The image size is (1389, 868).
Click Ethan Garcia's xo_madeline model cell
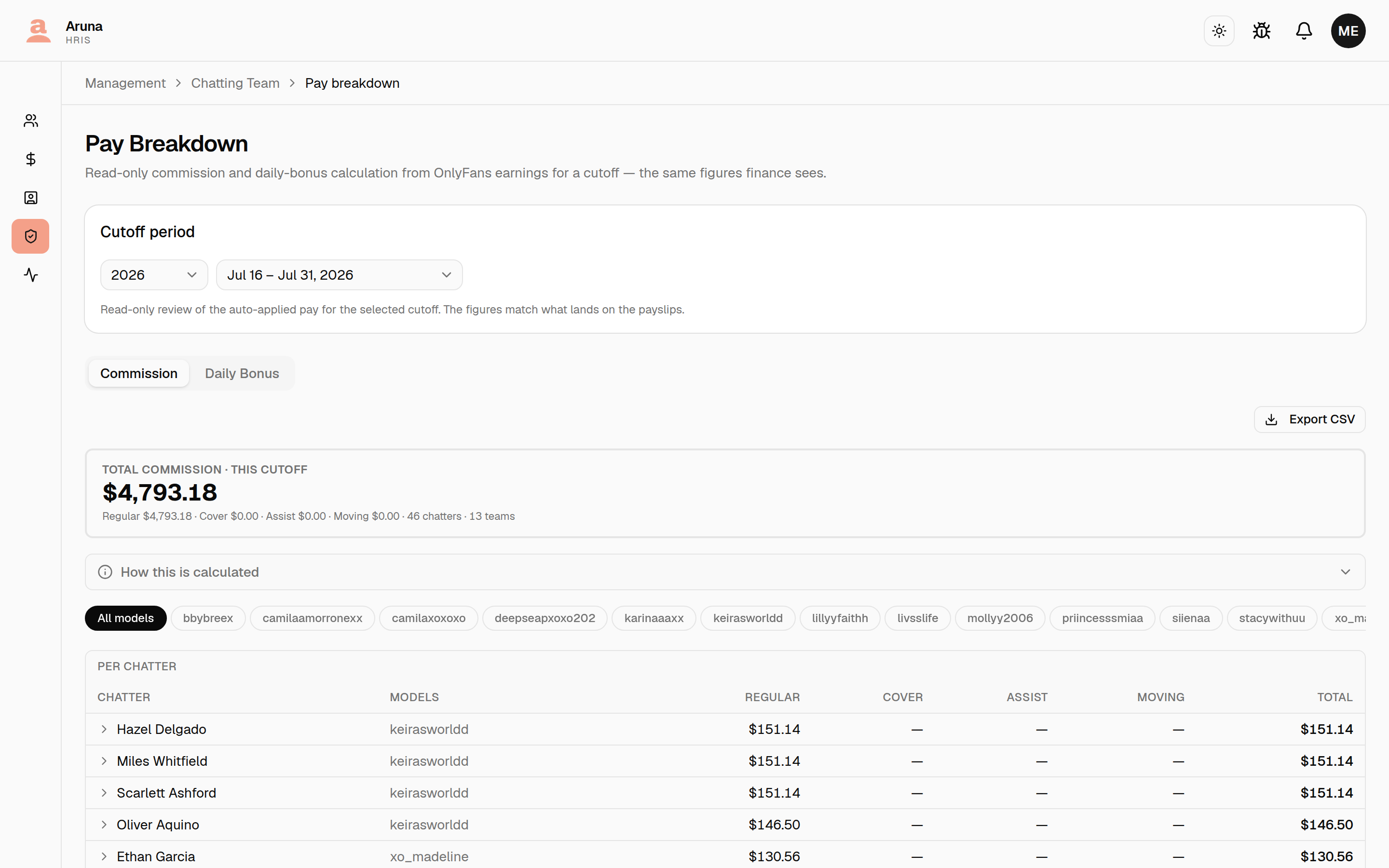tap(429, 856)
